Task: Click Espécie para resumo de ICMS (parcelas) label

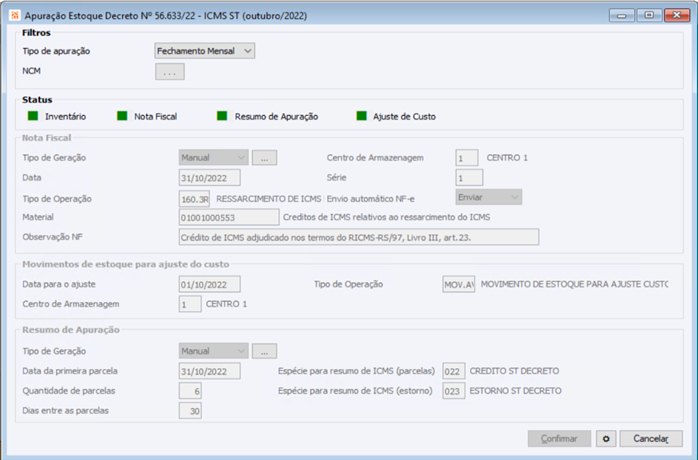Action: coord(356,371)
